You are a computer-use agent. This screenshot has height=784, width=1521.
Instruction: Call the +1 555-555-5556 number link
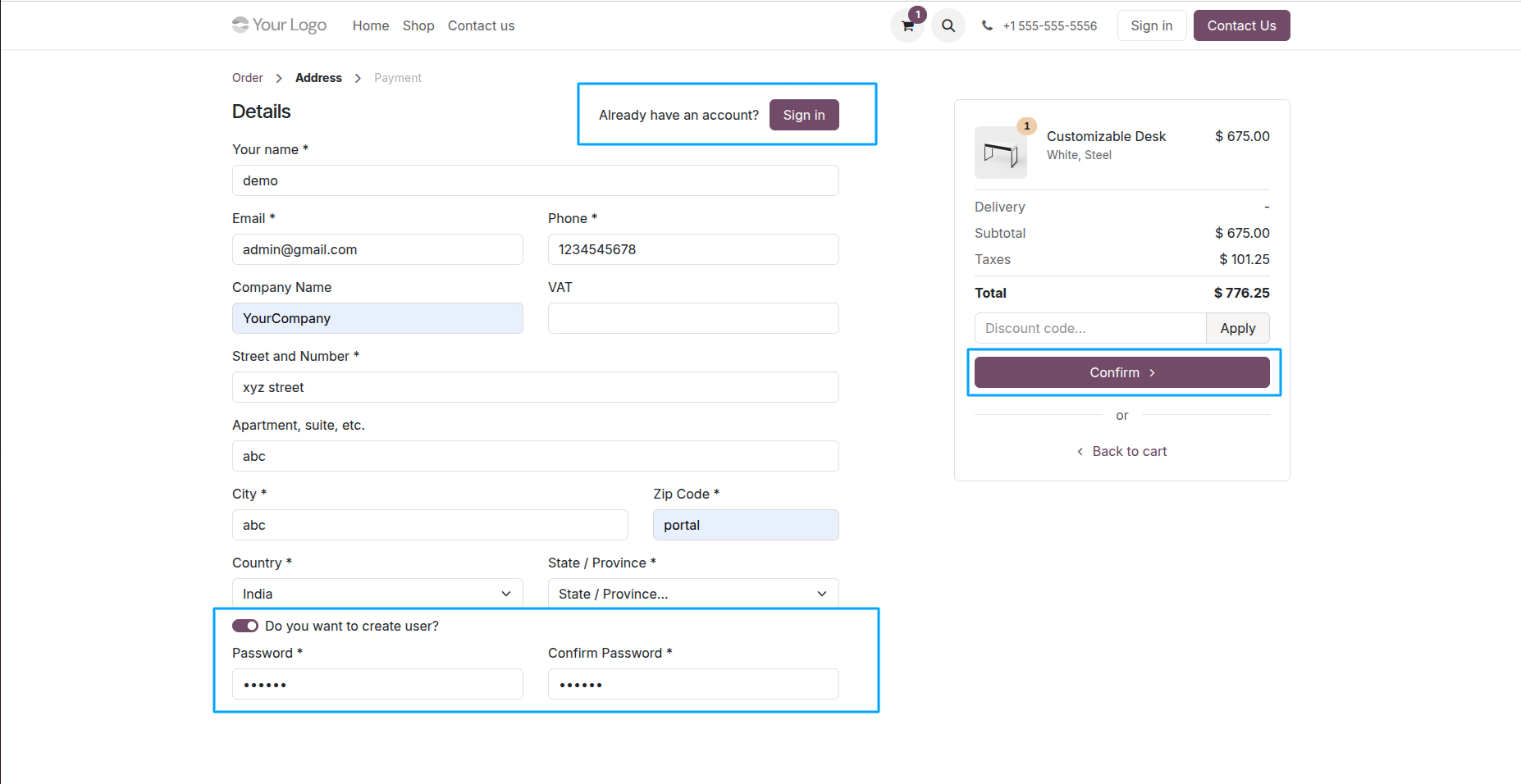click(x=1050, y=25)
